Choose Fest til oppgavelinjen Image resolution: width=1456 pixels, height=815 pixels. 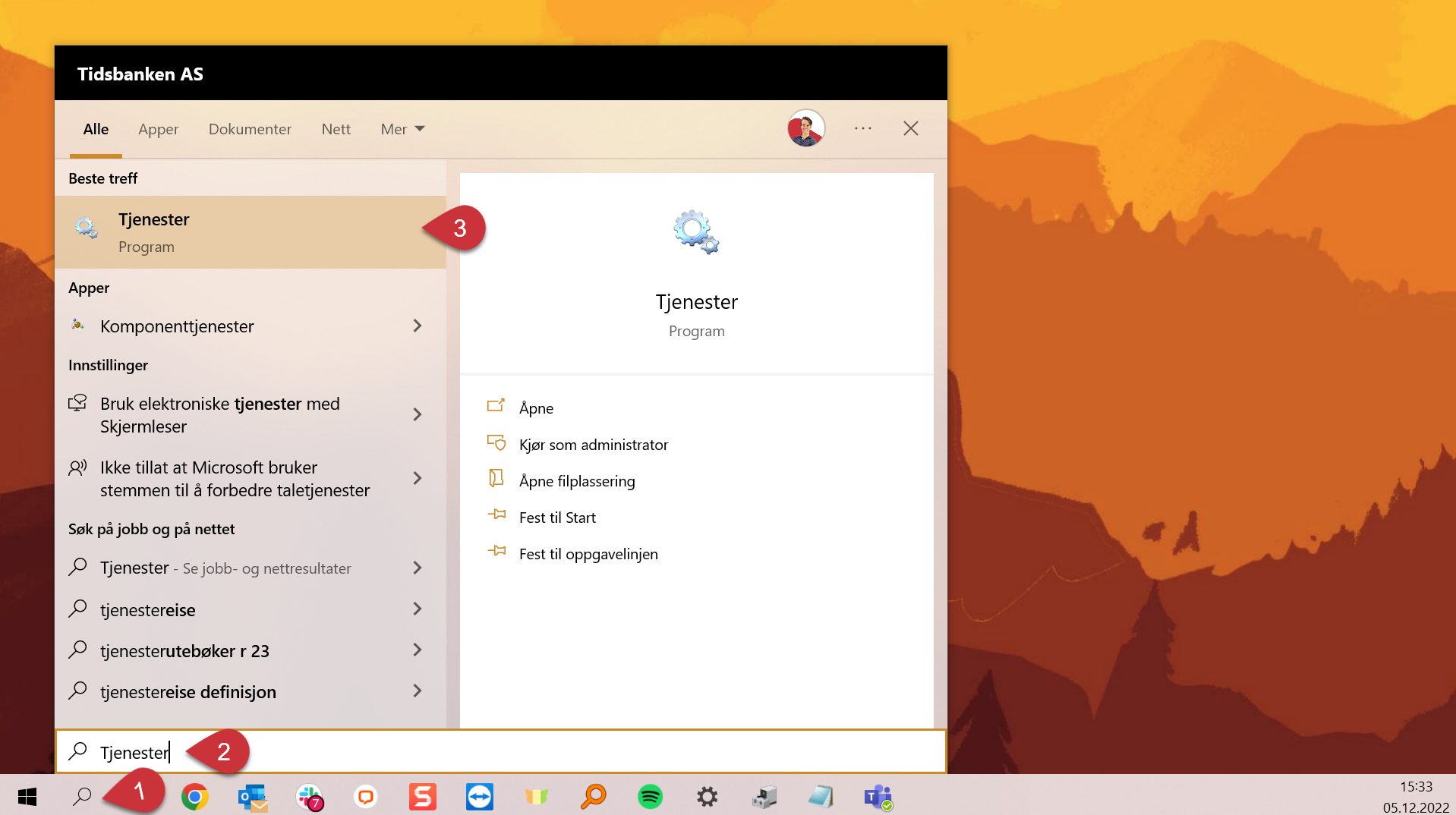[x=588, y=554]
